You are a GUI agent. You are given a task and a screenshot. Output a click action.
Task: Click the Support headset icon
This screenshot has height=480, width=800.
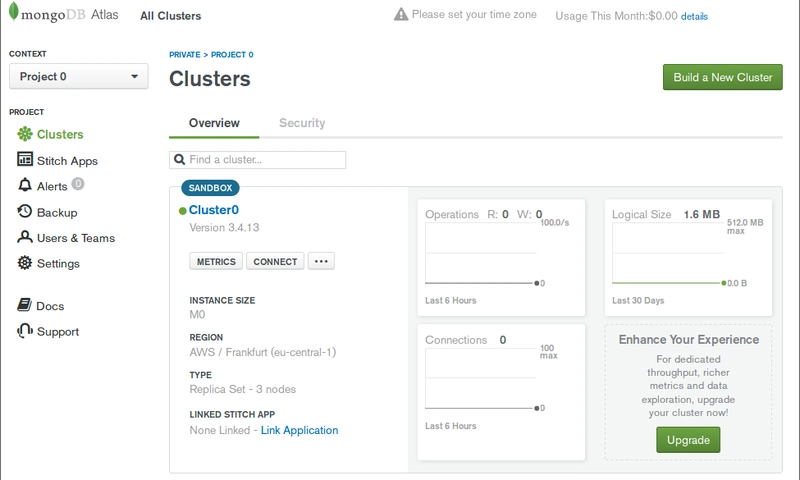pyautogui.click(x=24, y=331)
